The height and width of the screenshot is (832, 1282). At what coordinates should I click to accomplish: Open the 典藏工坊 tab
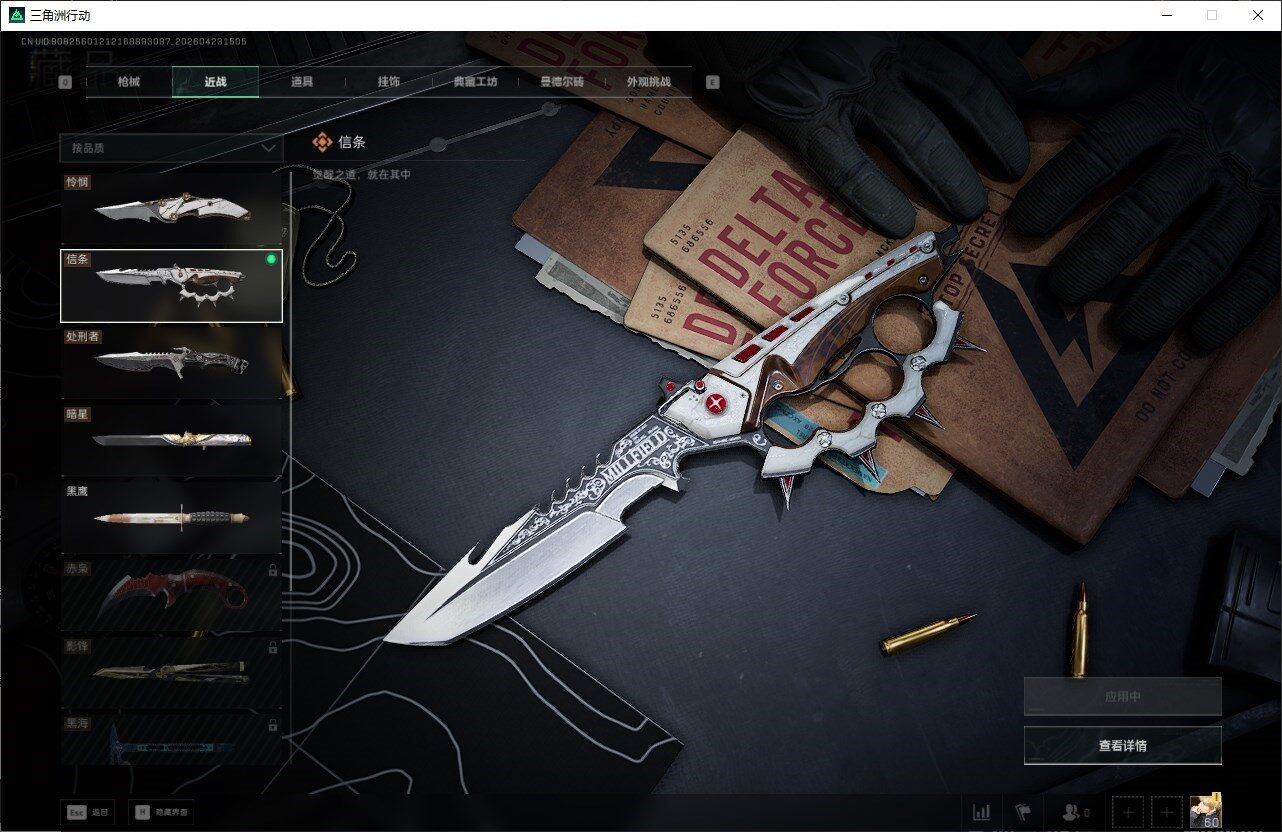[x=475, y=82]
